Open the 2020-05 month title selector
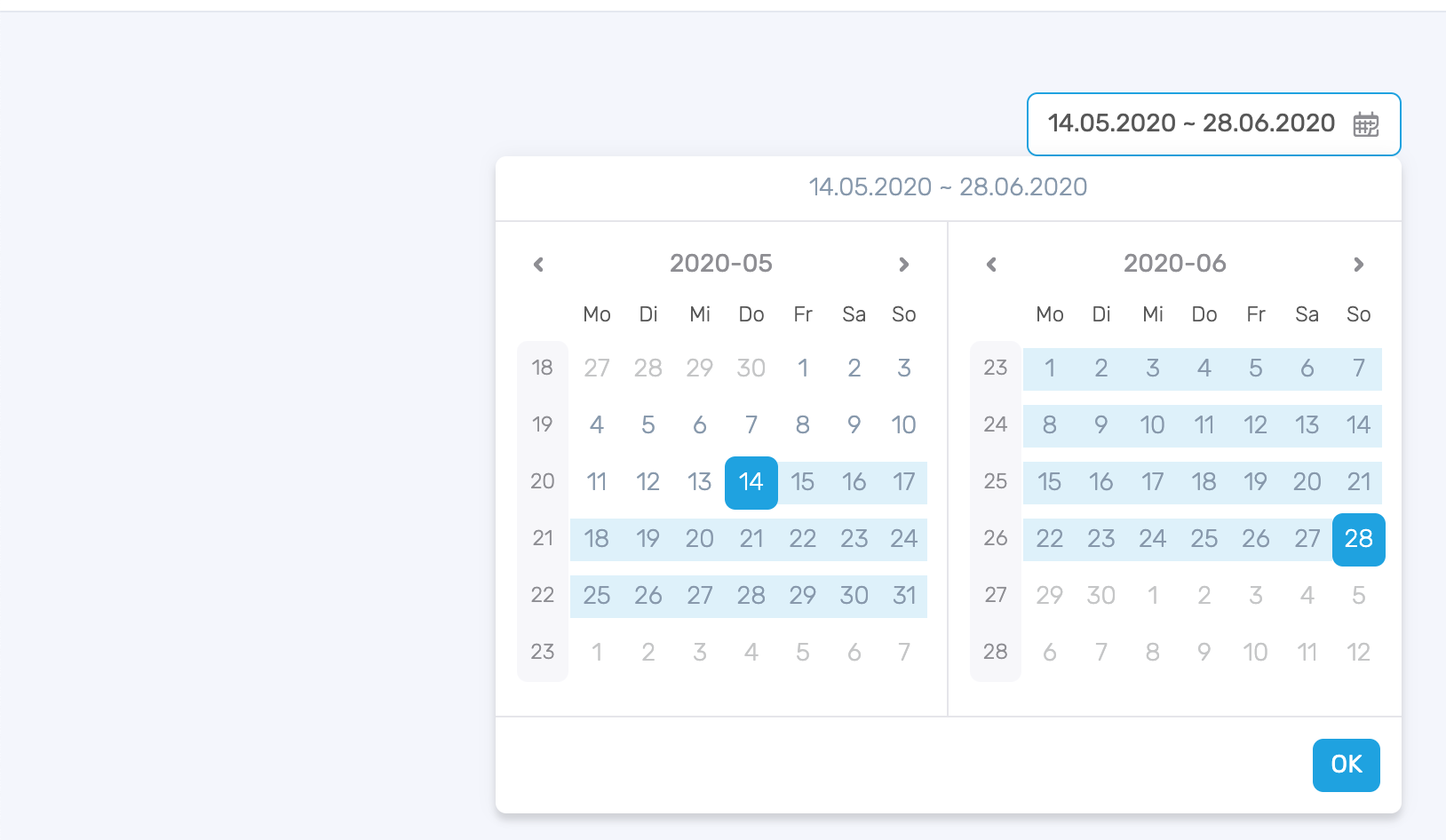 point(721,264)
